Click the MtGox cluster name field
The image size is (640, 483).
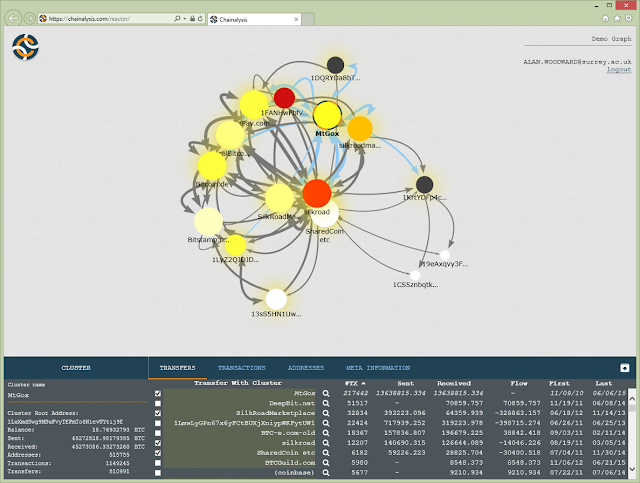pyautogui.click(x=77, y=395)
